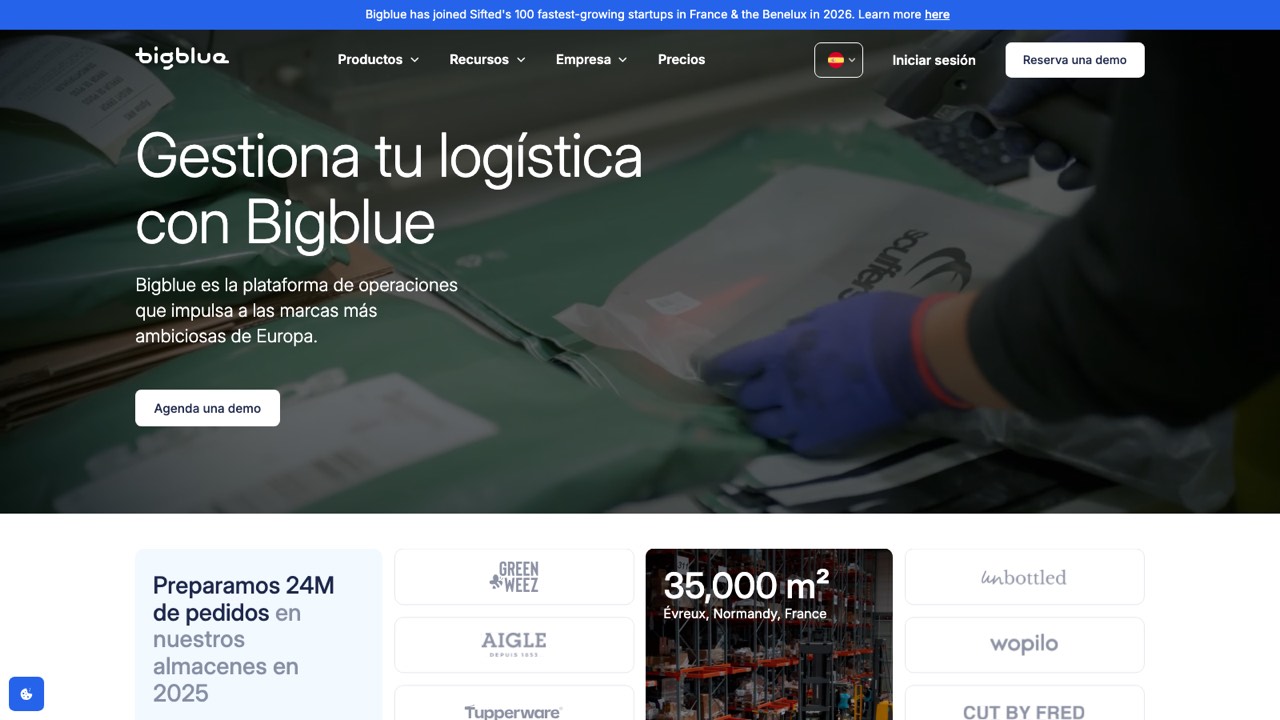
Task: Click the Tupperware logo card
Action: [514, 703]
